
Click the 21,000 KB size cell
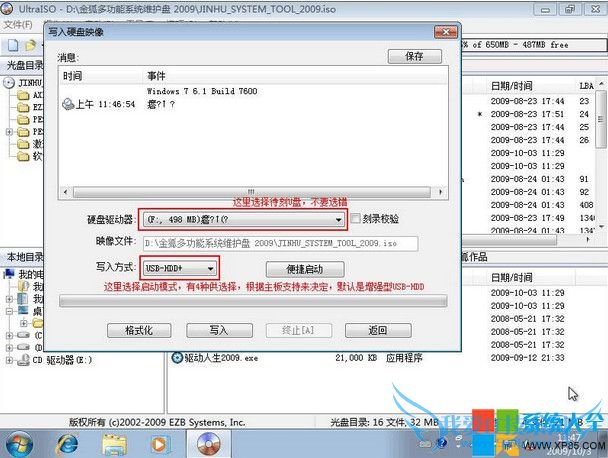click(x=356, y=358)
